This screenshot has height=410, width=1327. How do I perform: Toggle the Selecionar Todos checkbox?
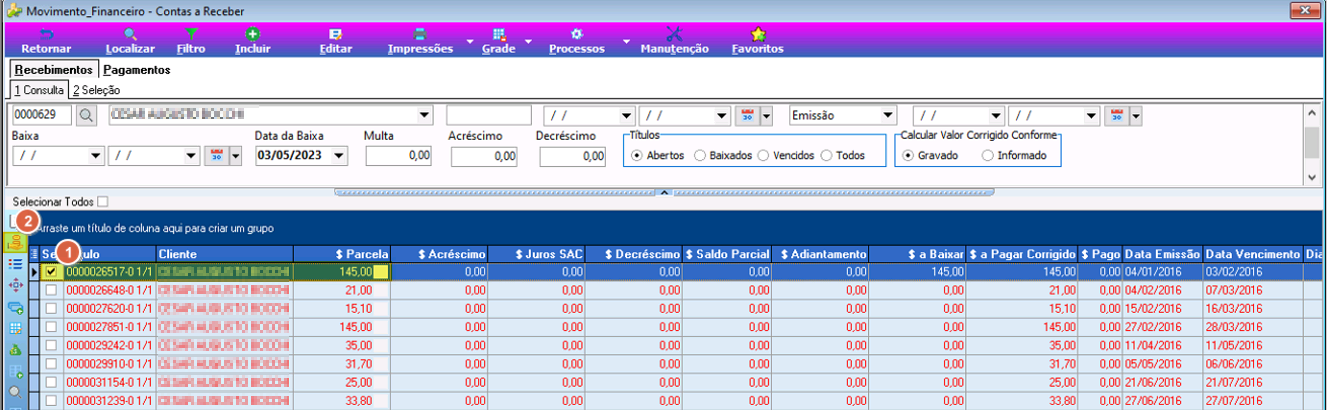103,201
